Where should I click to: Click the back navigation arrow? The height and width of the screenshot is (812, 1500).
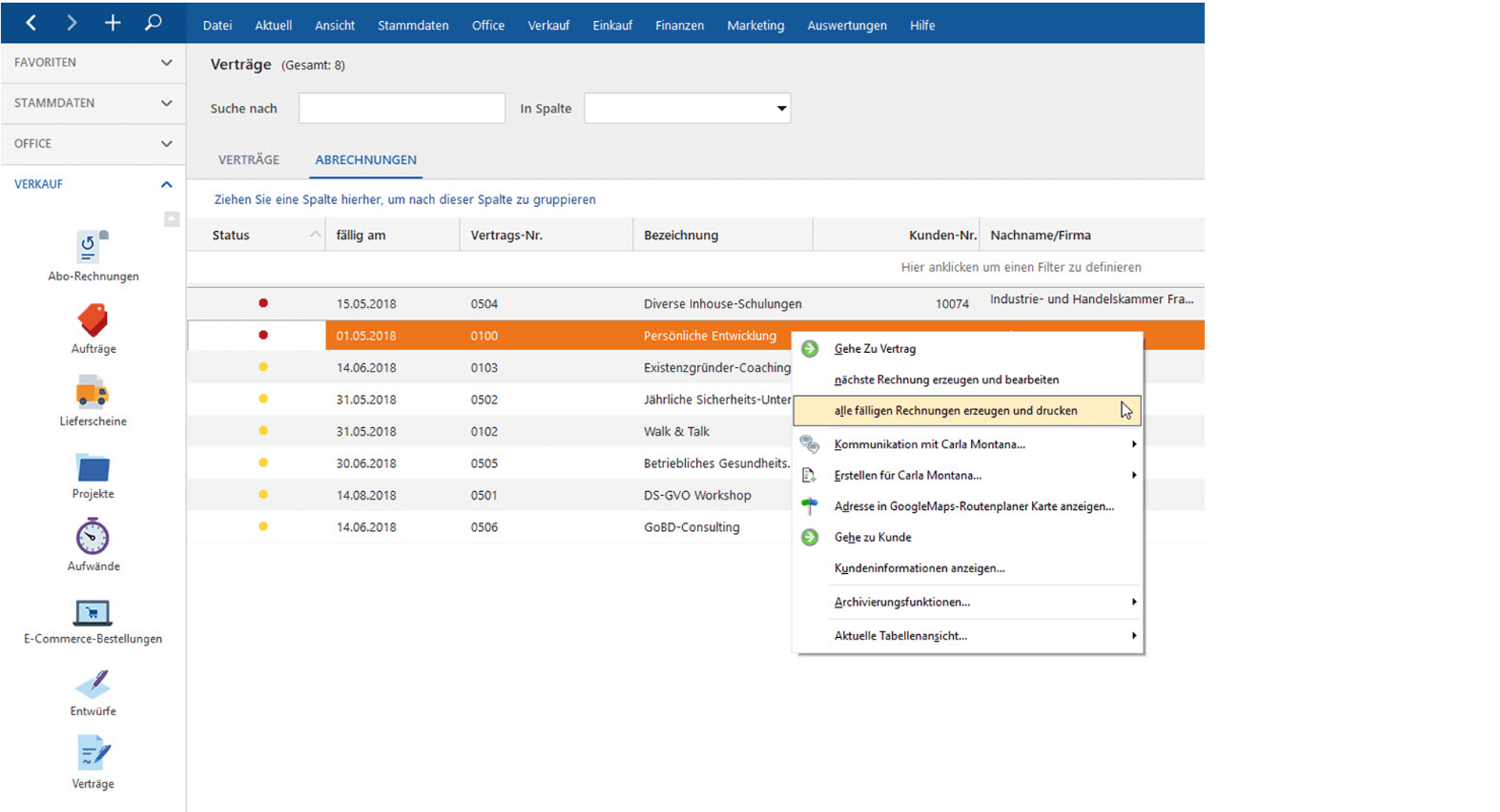[x=31, y=23]
